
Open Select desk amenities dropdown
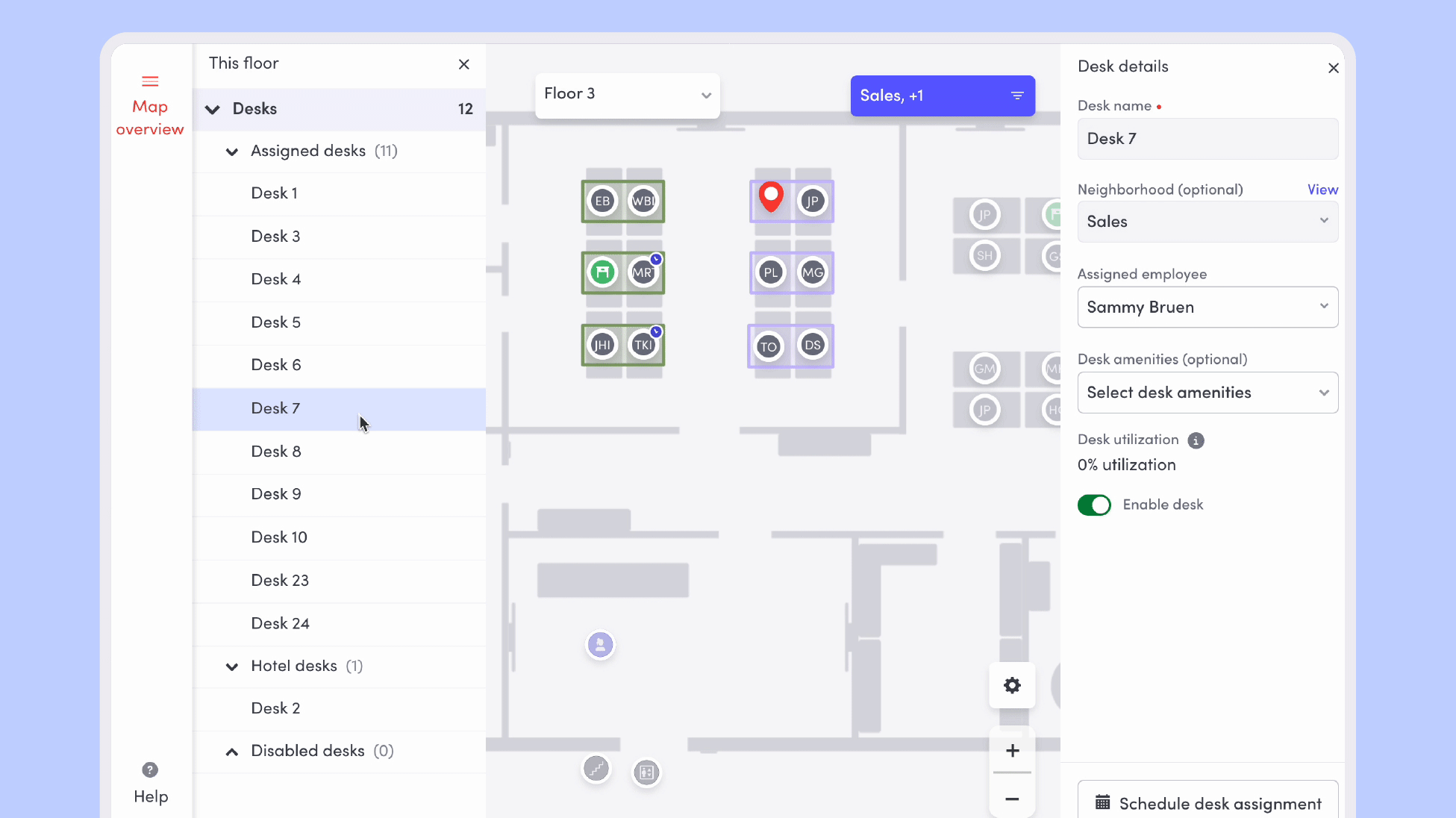[x=1207, y=393]
